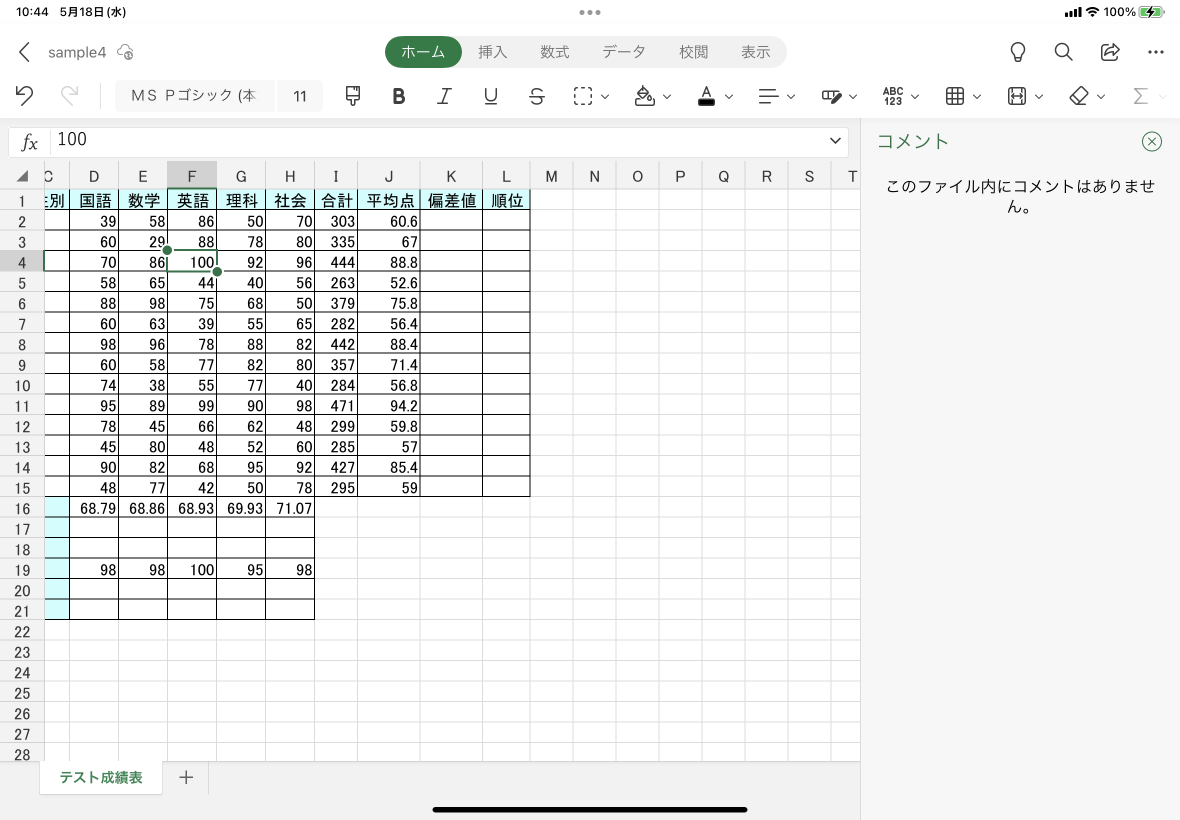Image resolution: width=1180 pixels, height=820 pixels.
Task: Select the cell containing 68.79
Action: [94, 509]
